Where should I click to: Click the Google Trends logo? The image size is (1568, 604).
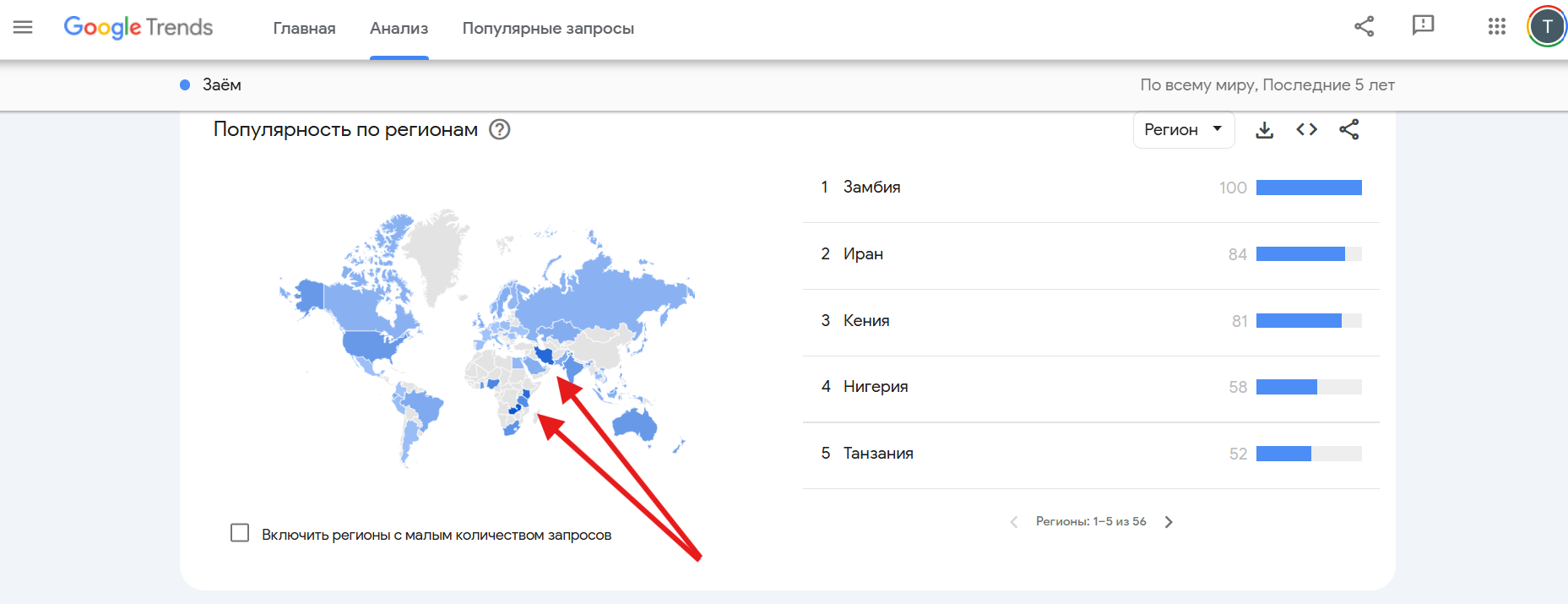pyautogui.click(x=138, y=27)
